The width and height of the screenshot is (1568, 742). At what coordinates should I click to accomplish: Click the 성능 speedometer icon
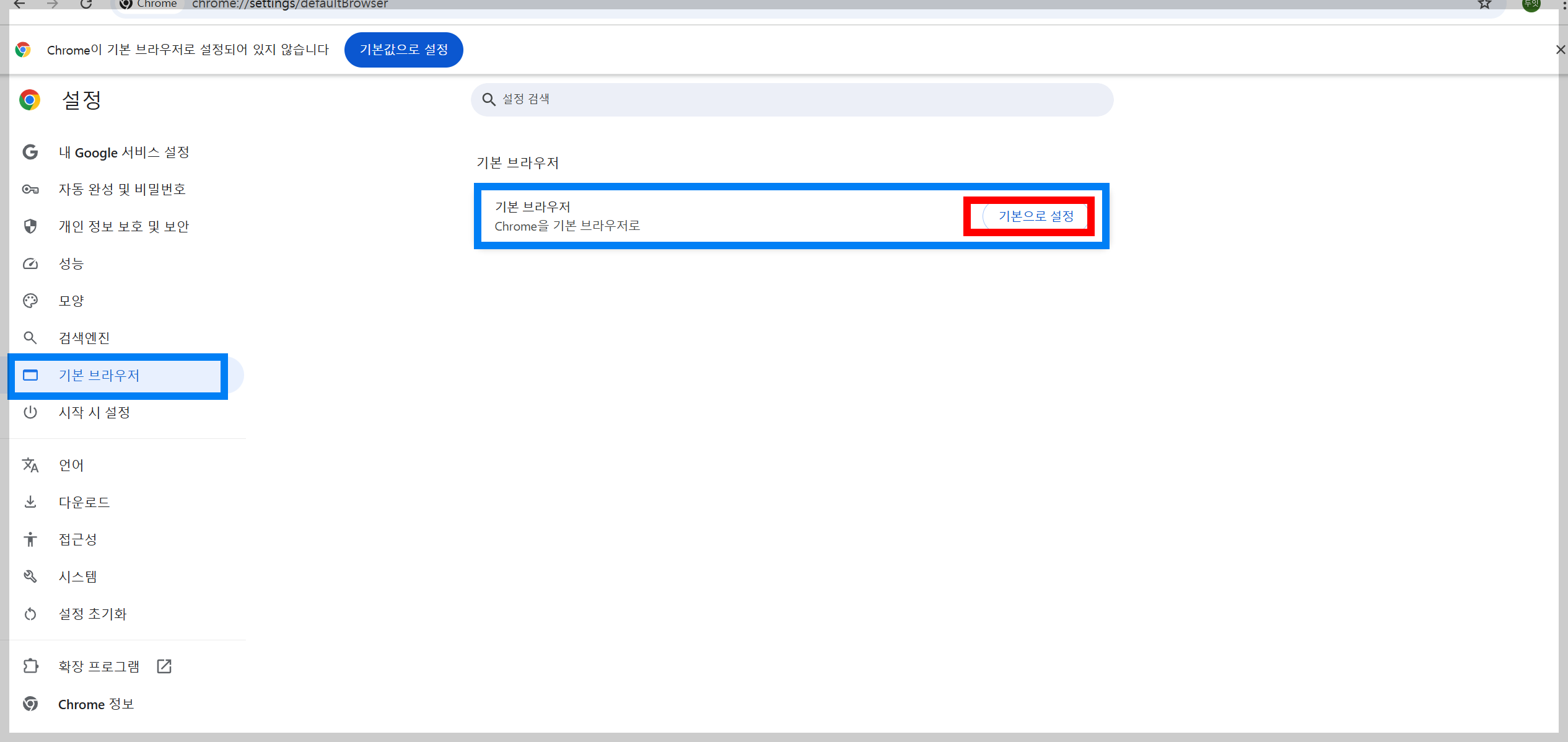click(x=30, y=263)
